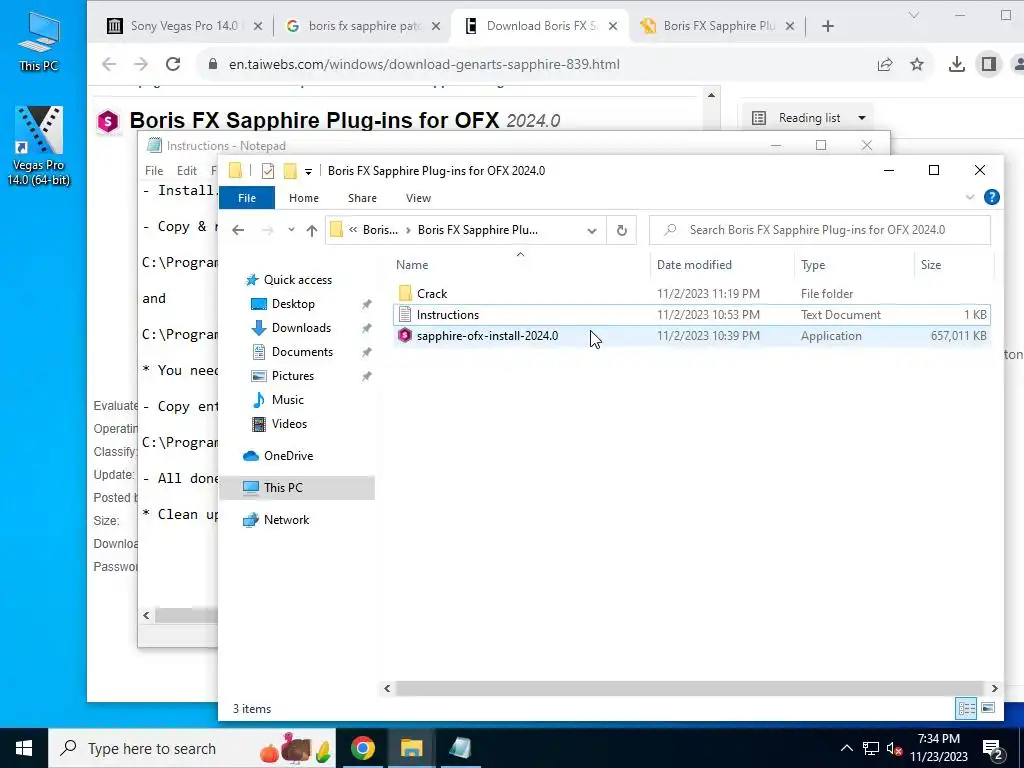The image size is (1024, 768).
Task: Open the notification center icon
Action: [x=993, y=749]
